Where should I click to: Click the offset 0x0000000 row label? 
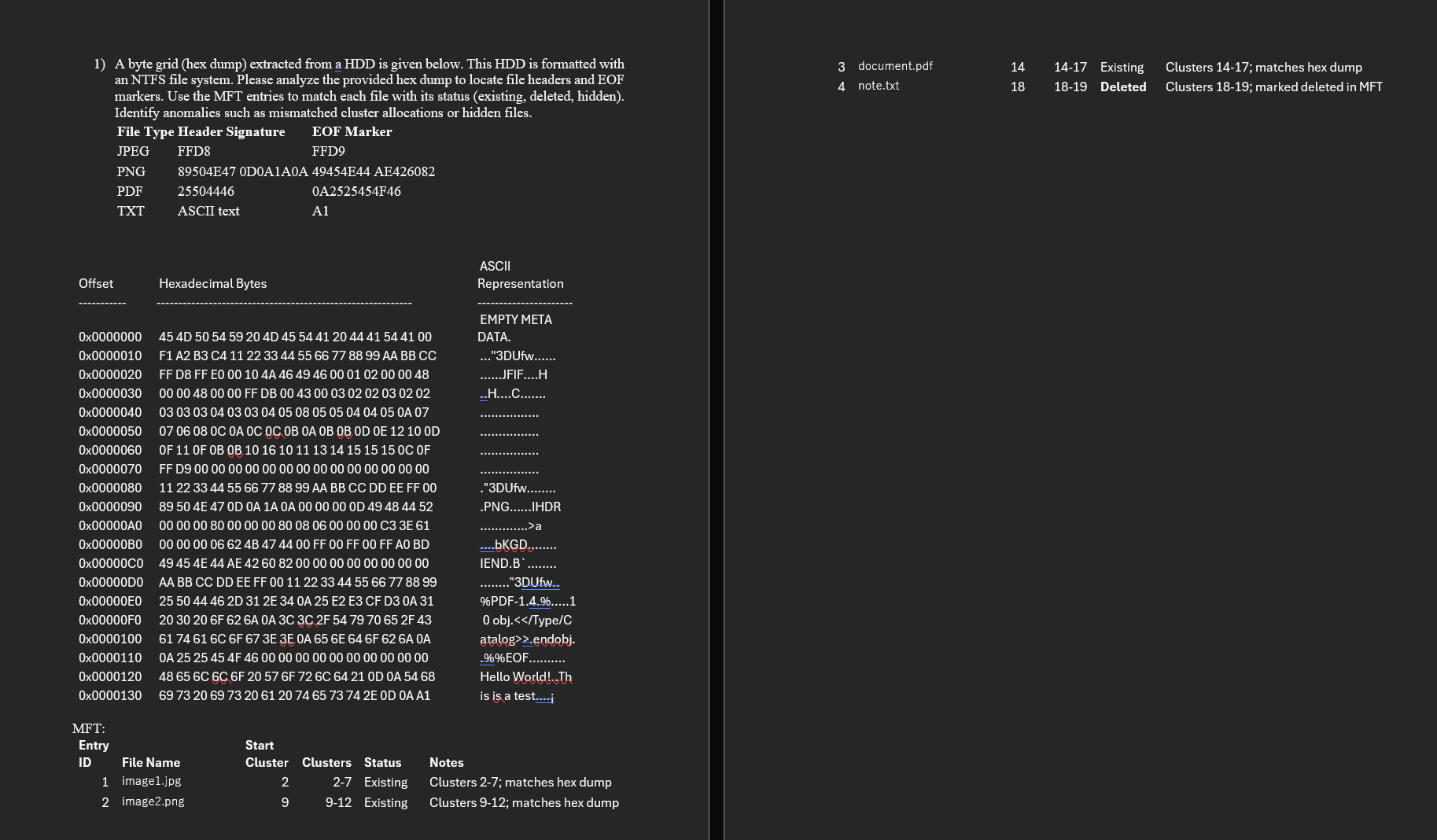click(x=110, y=337)
